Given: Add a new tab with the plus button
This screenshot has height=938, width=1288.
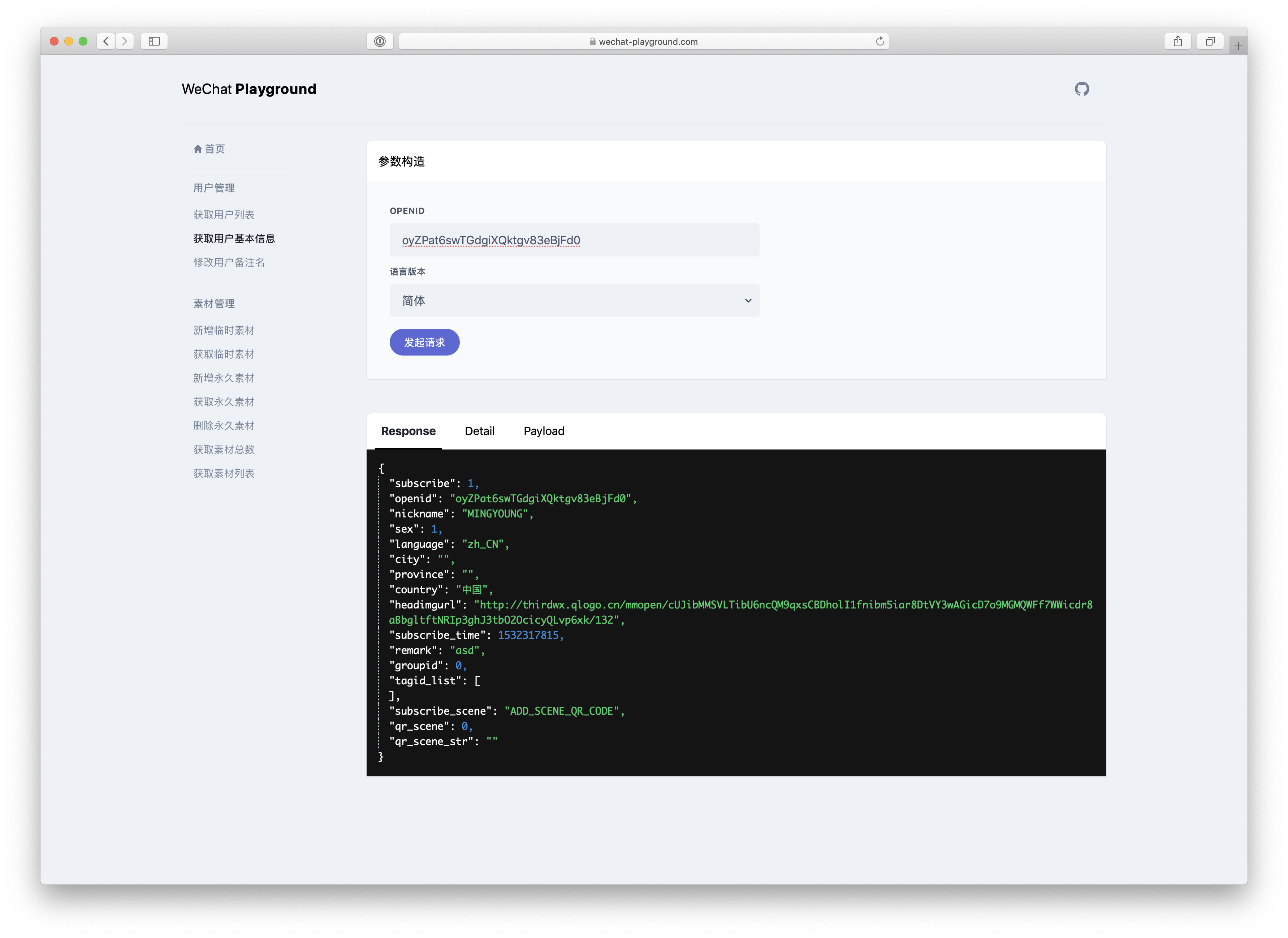Looking at the screenshot, I should coord(1238,46).
